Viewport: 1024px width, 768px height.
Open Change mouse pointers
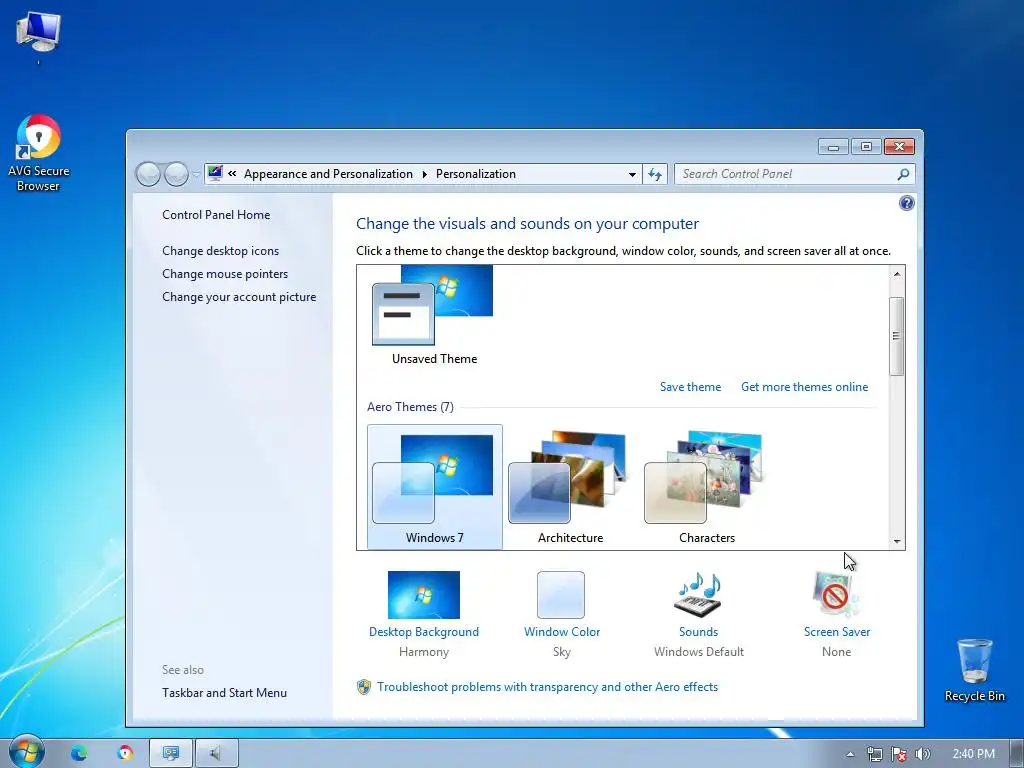(x=225, y=274)
